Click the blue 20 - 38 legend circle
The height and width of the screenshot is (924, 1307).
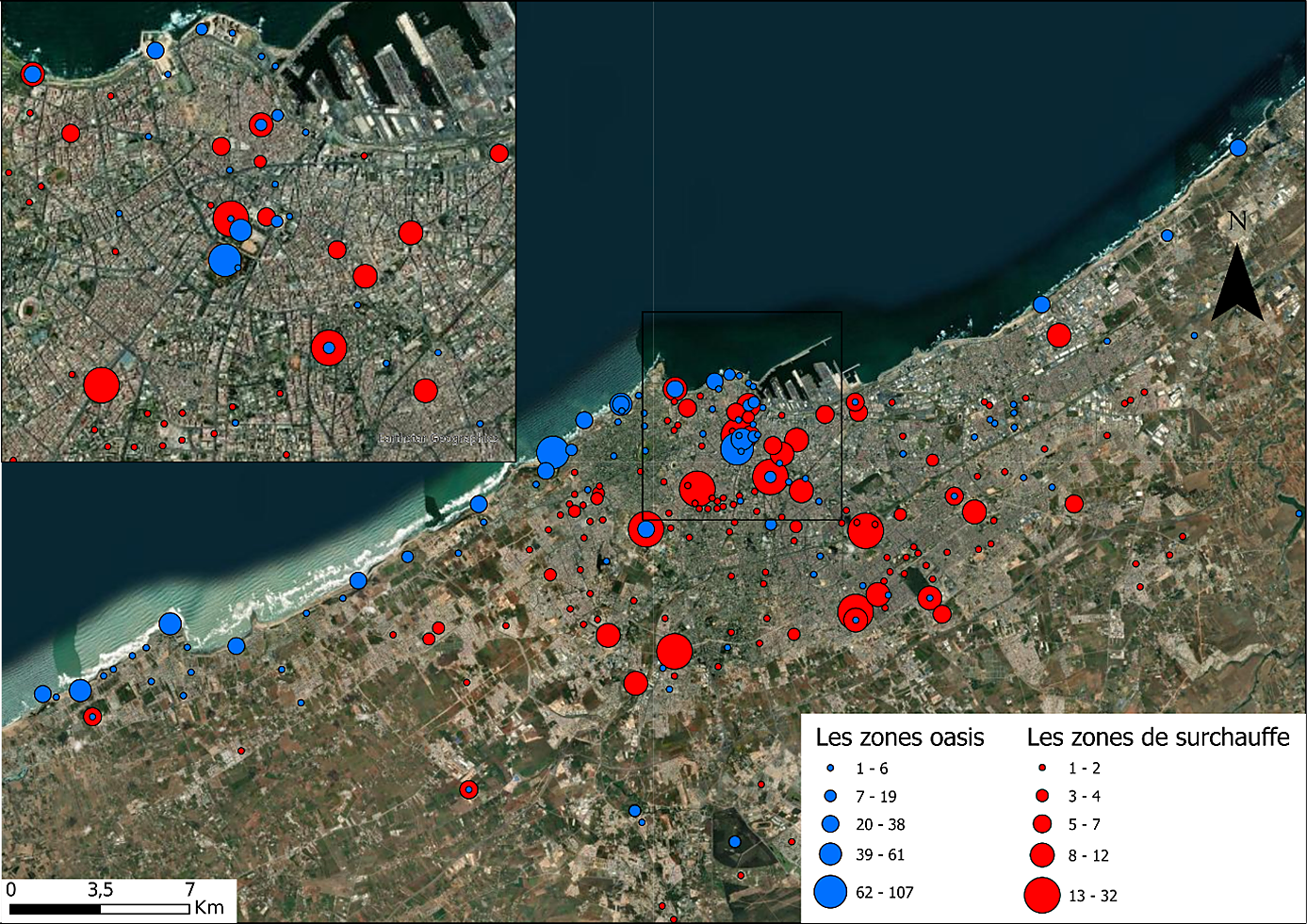(x=830, y=824)
